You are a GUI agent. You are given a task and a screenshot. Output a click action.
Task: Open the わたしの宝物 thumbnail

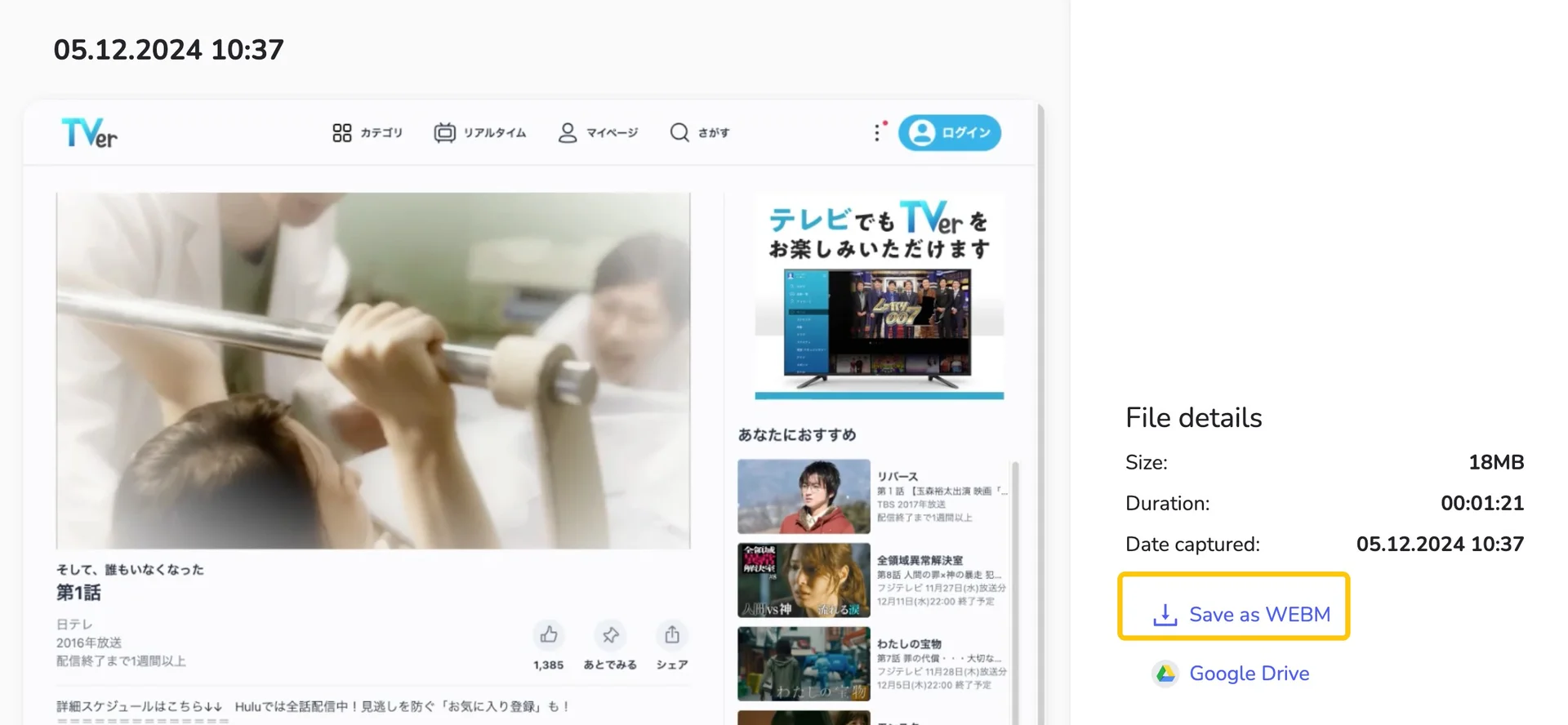(804, 664)
